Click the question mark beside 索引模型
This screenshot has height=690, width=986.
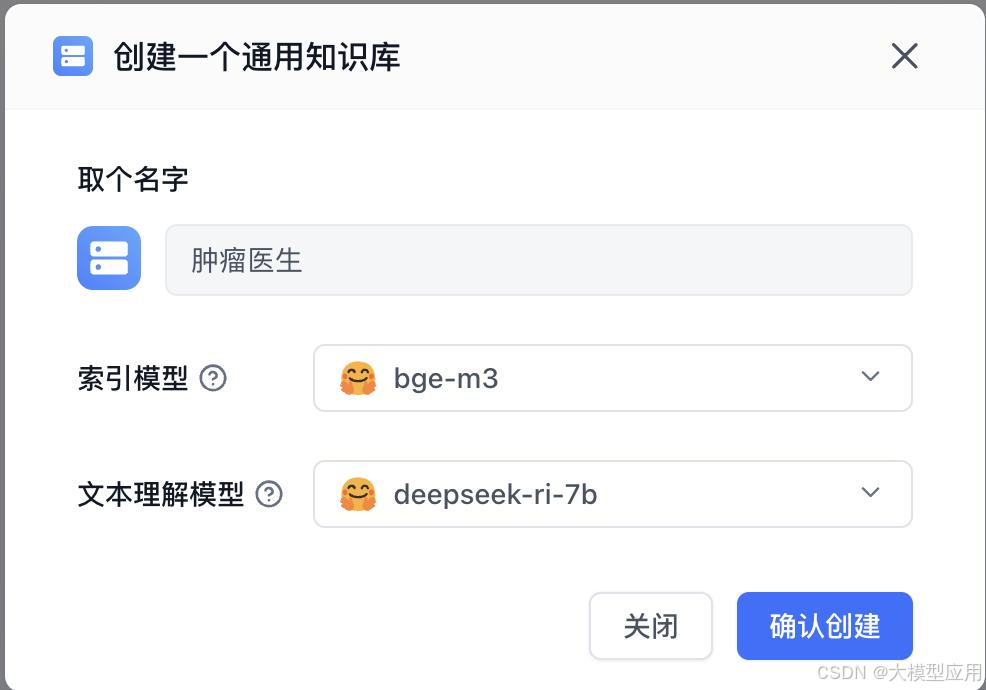(x=212, y=379)
